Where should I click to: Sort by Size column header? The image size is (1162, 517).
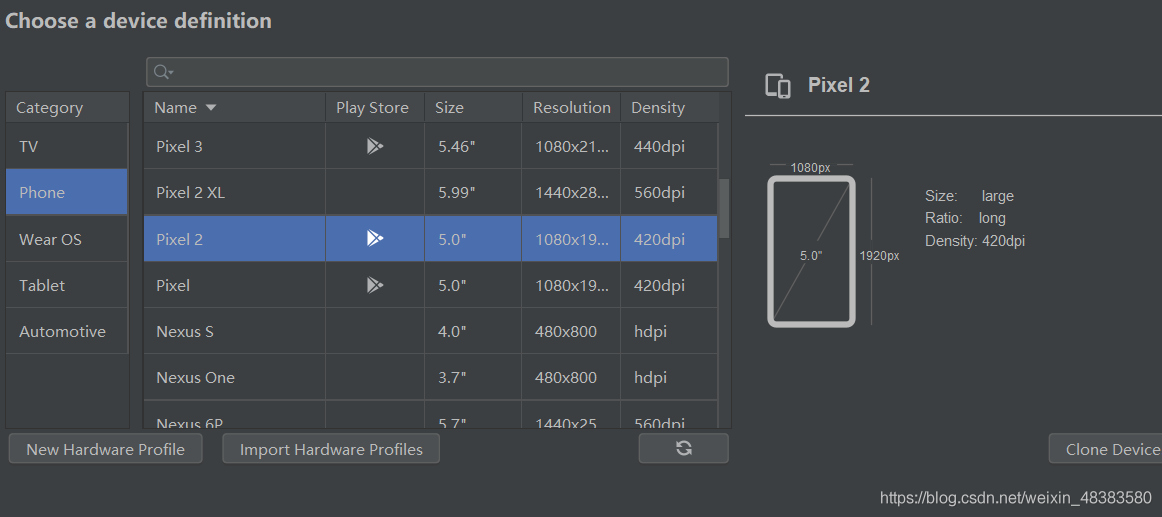coord(473,107)
